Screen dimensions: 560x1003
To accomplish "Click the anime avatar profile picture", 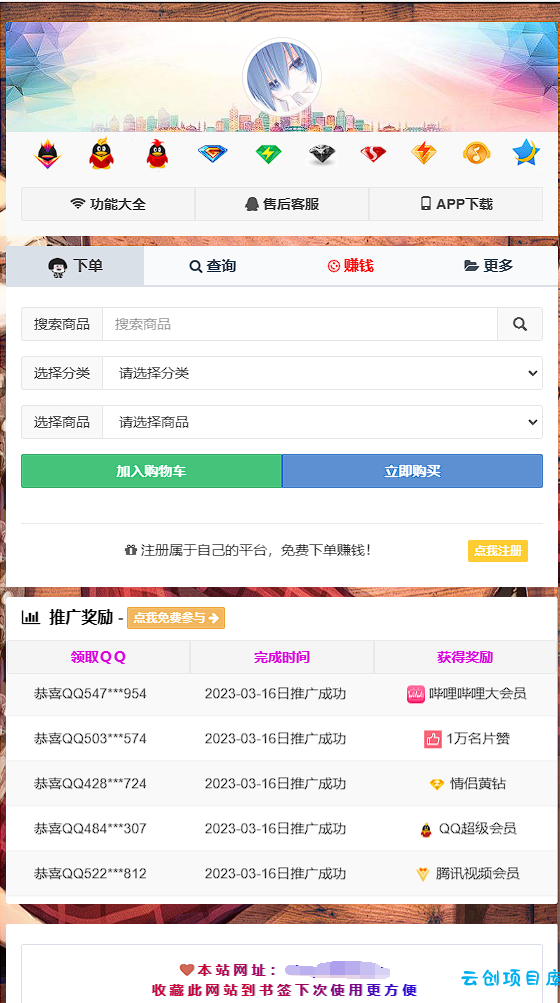I will tap(282, 77).
